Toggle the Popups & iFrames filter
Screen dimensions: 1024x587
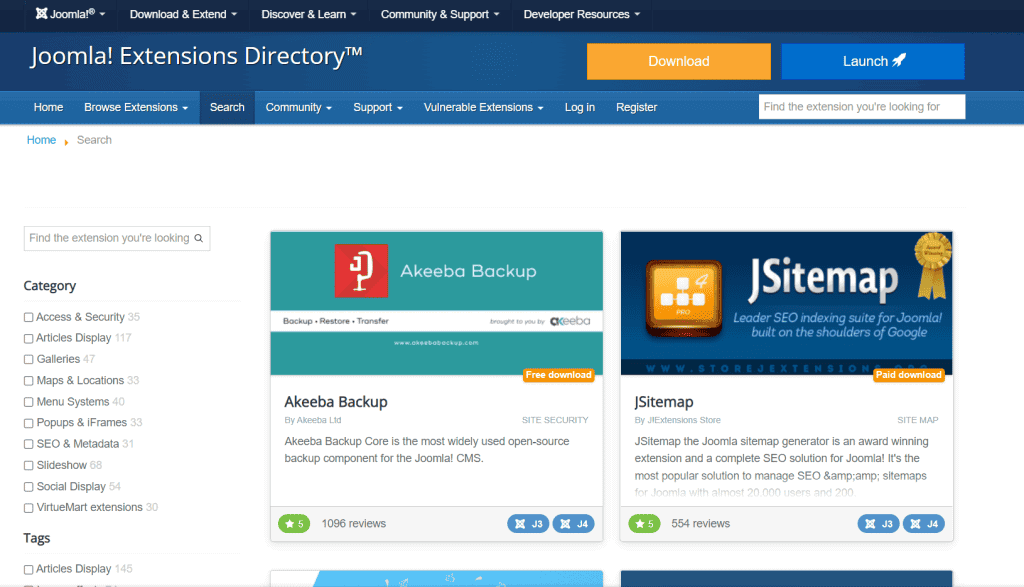coord(28,423)
